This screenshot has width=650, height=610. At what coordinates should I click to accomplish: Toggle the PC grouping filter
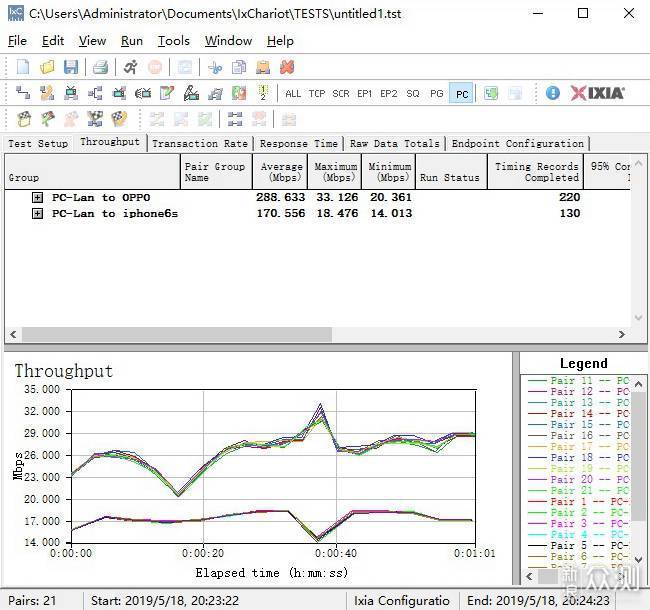click(x=461, y=94)
